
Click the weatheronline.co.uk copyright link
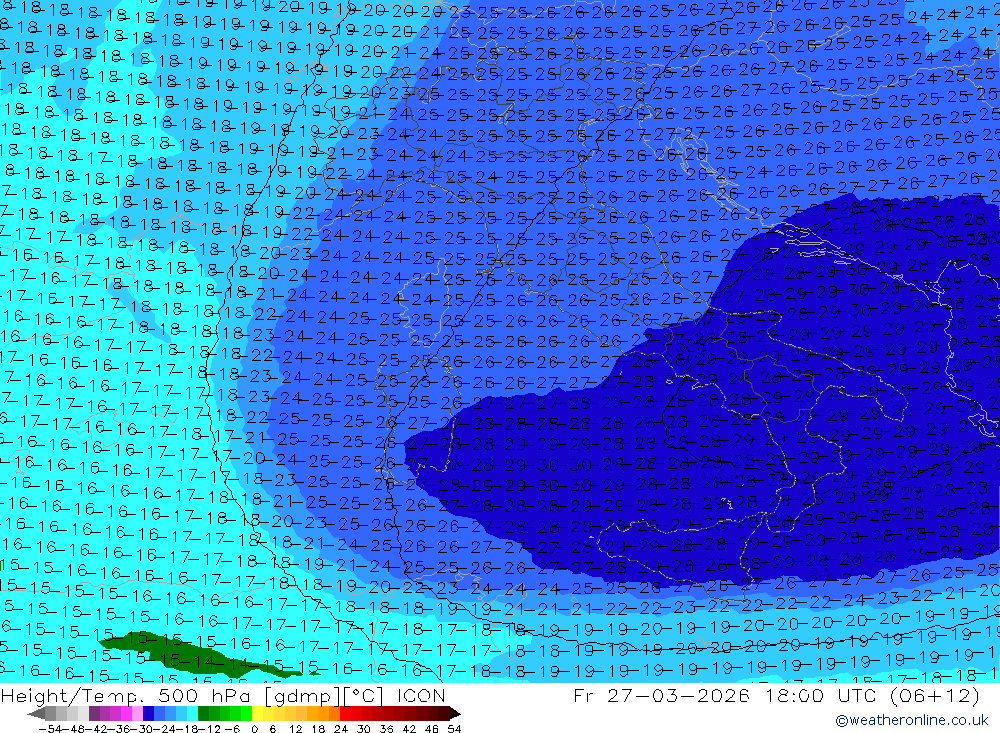pyautogui.click(x=912, y=720)
